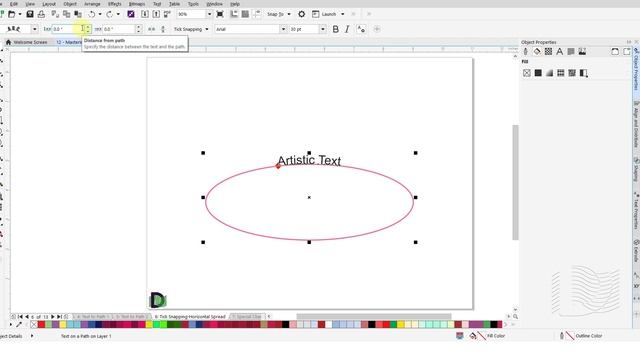
Task: Expand the Undo history dropdown arrow
Action: coord(100,14)
